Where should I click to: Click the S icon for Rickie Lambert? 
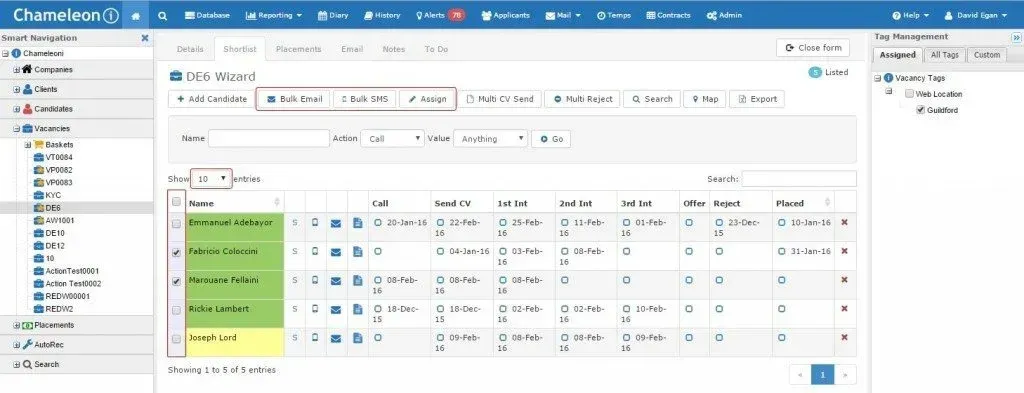(295, 309)
